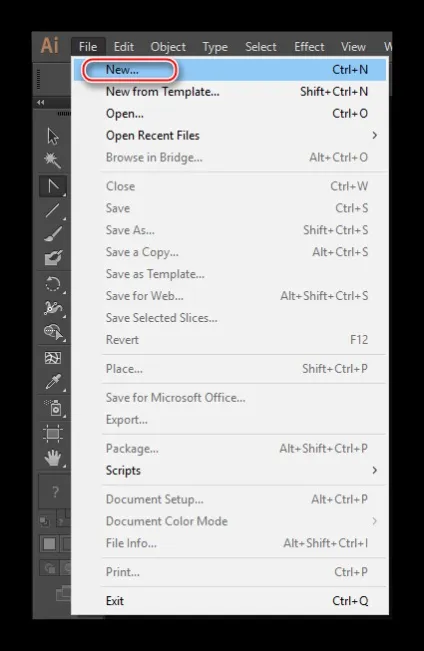This screenshot has height=651, width=424.
Task: Activate the Anchor Point tool
Action: tap(53, 186)
